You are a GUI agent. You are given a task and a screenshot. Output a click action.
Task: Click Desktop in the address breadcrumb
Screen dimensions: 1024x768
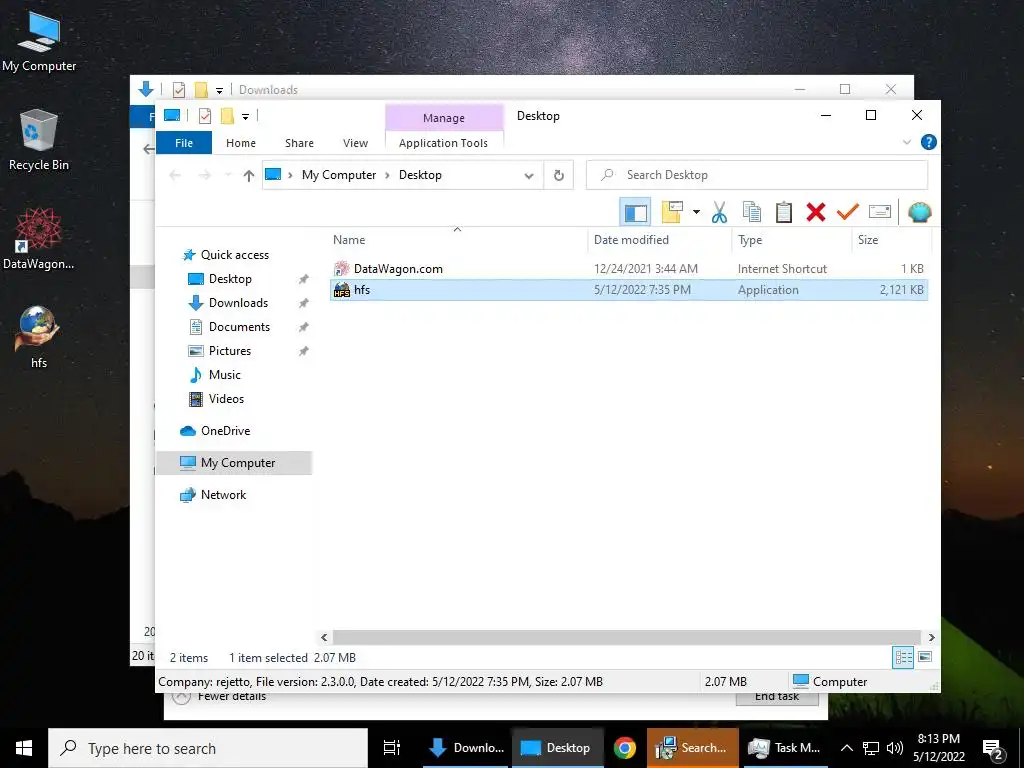[x=420, y=175]
